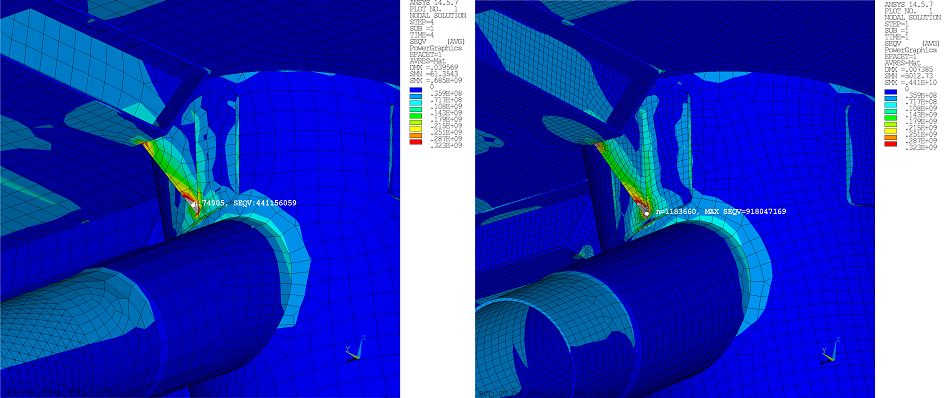Click the cyan legend swatch in the left plot

pyautogui.click(x=416, y=103)
